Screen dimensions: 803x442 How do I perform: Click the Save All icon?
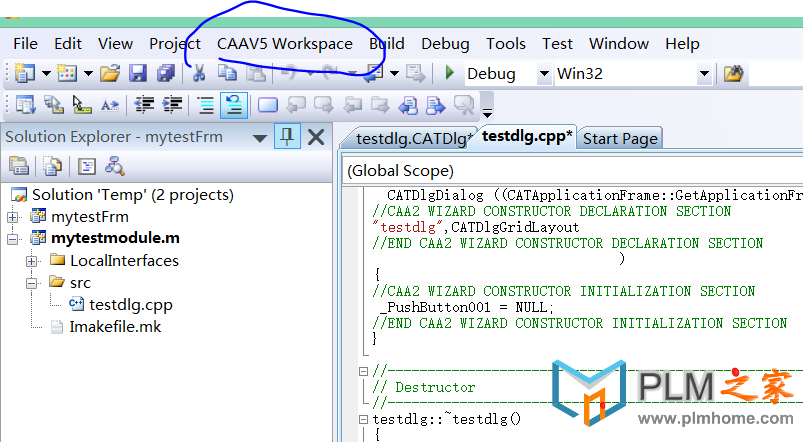(166, 73)
